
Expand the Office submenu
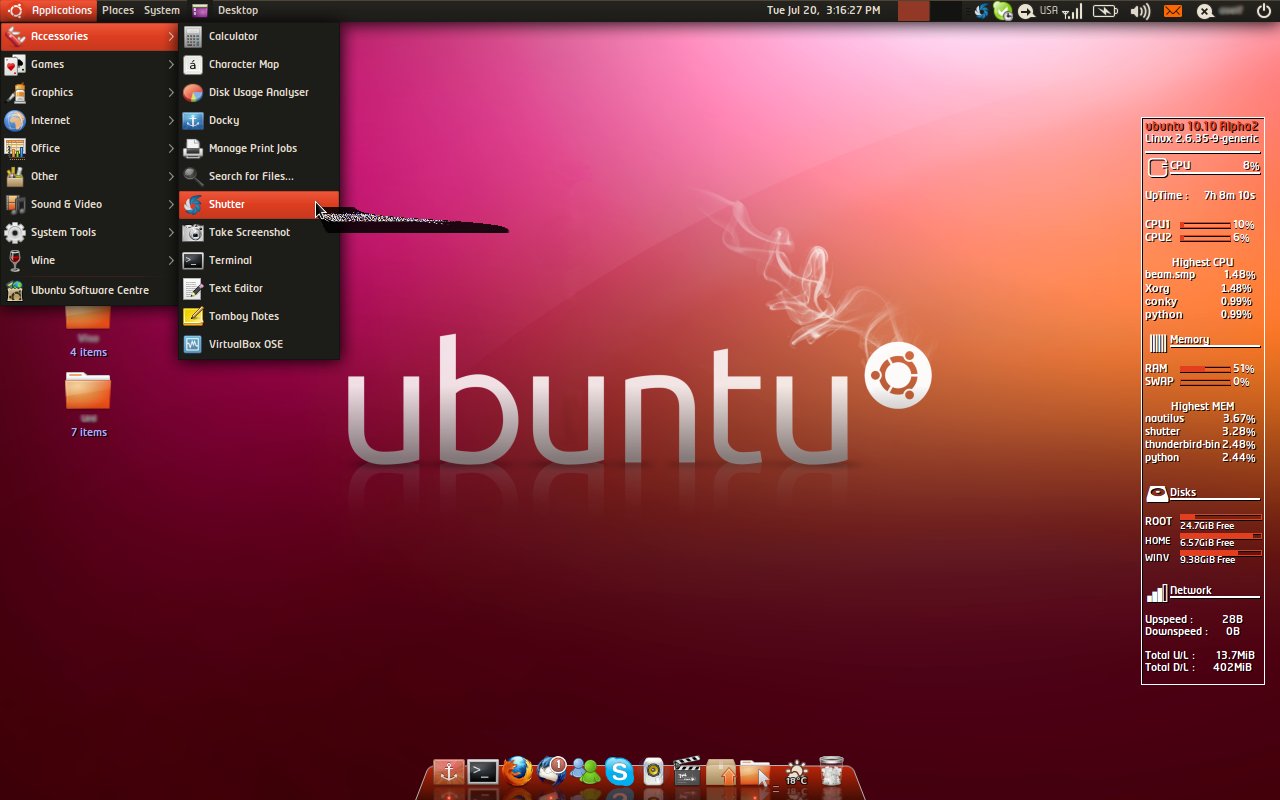click(x=89, y=148)
